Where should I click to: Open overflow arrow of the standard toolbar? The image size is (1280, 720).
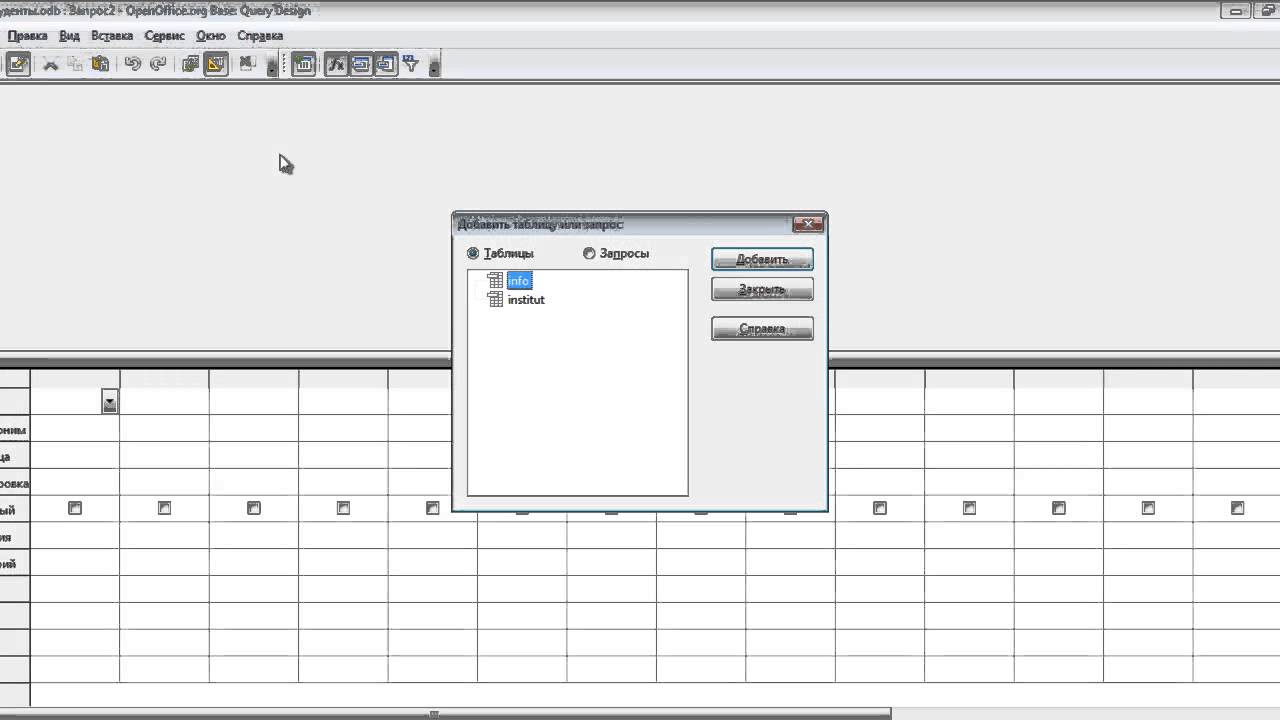pyautogui.click(x=272, y=66)
